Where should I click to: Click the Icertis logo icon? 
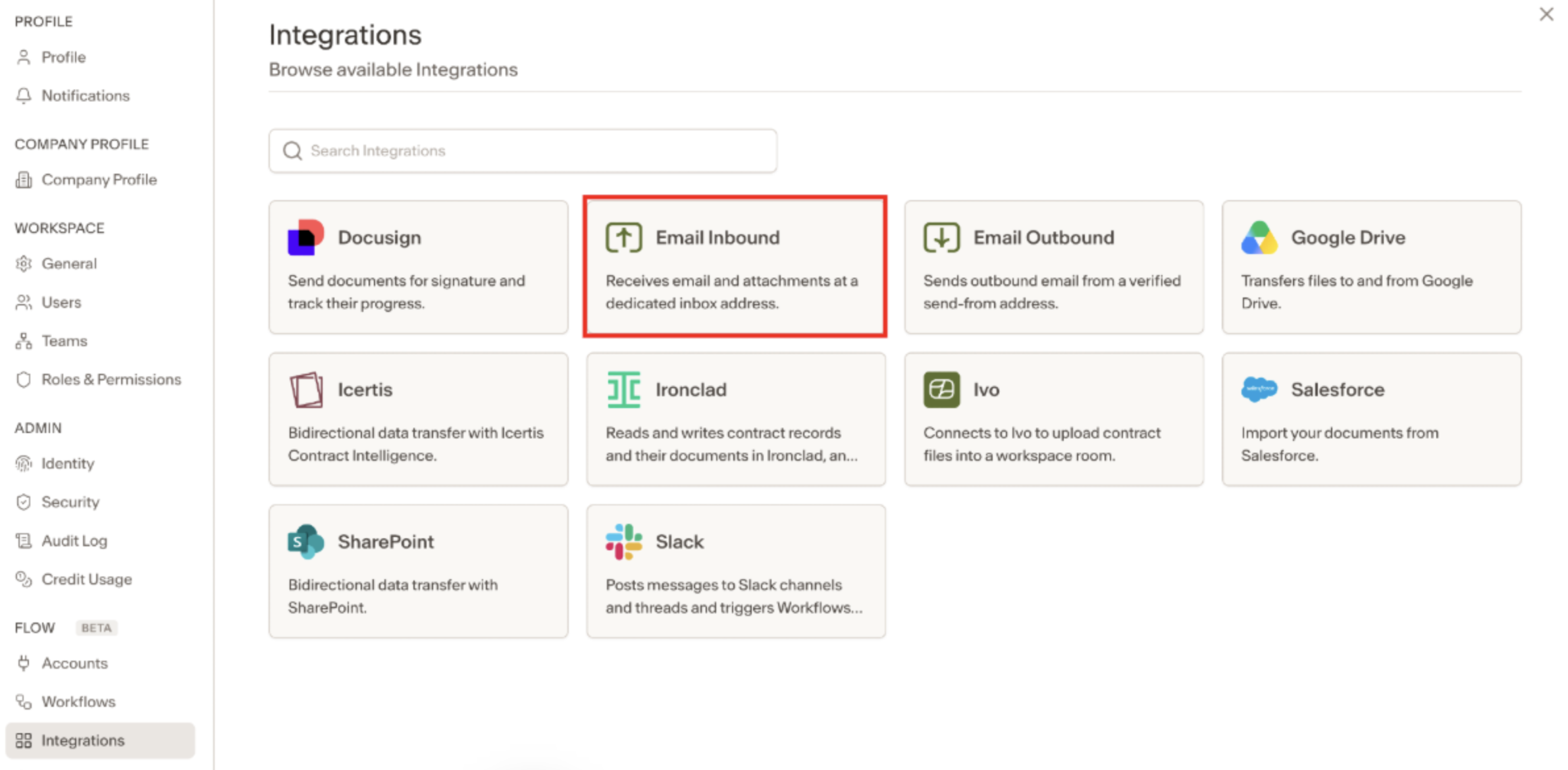point(305,390)
